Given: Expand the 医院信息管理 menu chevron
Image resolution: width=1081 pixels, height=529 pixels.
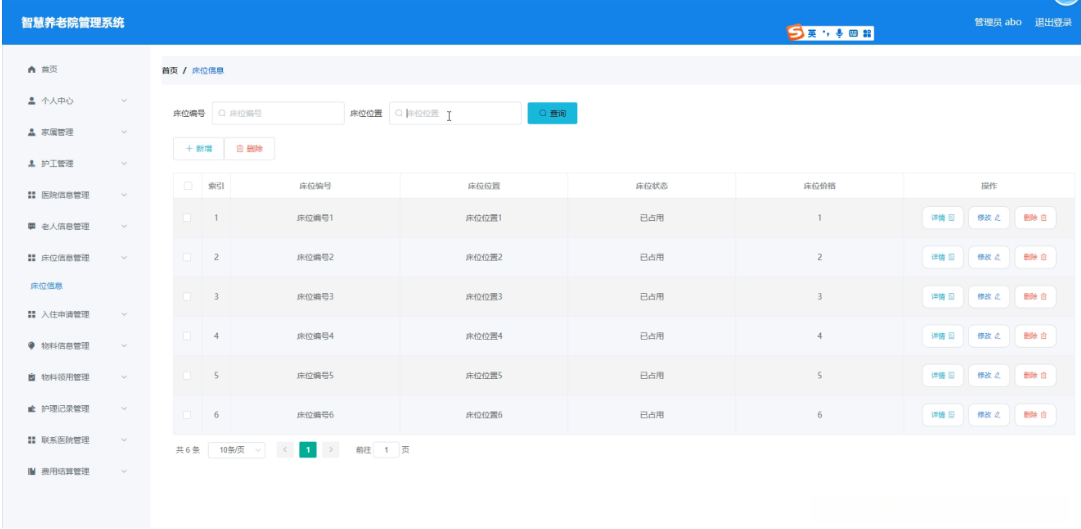Looking at the screenshot, I should pyautogui.click(x=124, y=195).
